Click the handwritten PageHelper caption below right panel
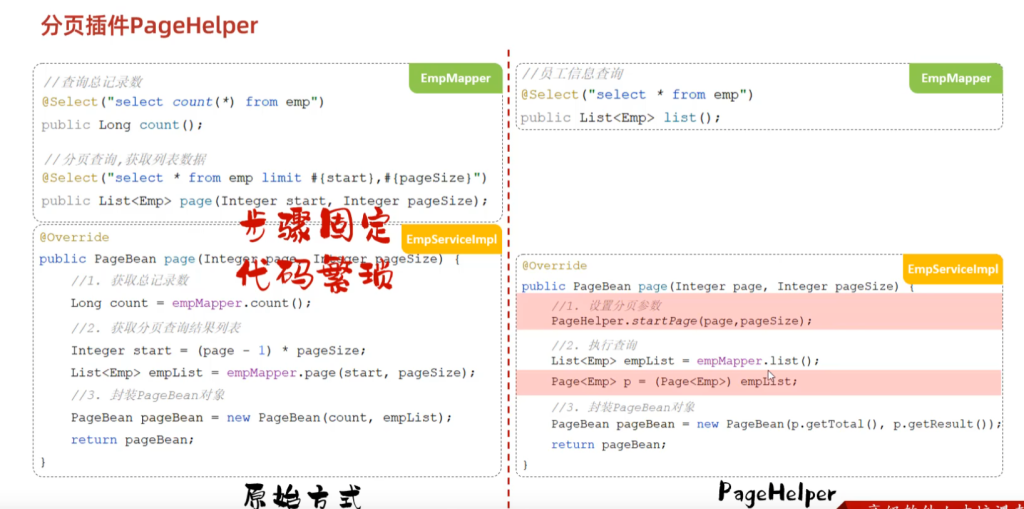Image resolution: width=1024 pixels, height=509 pixels. [x=777, y=493]
